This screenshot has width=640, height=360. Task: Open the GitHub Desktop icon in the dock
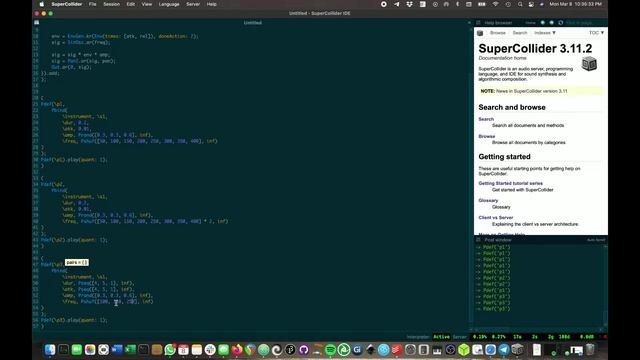point(304,350)
